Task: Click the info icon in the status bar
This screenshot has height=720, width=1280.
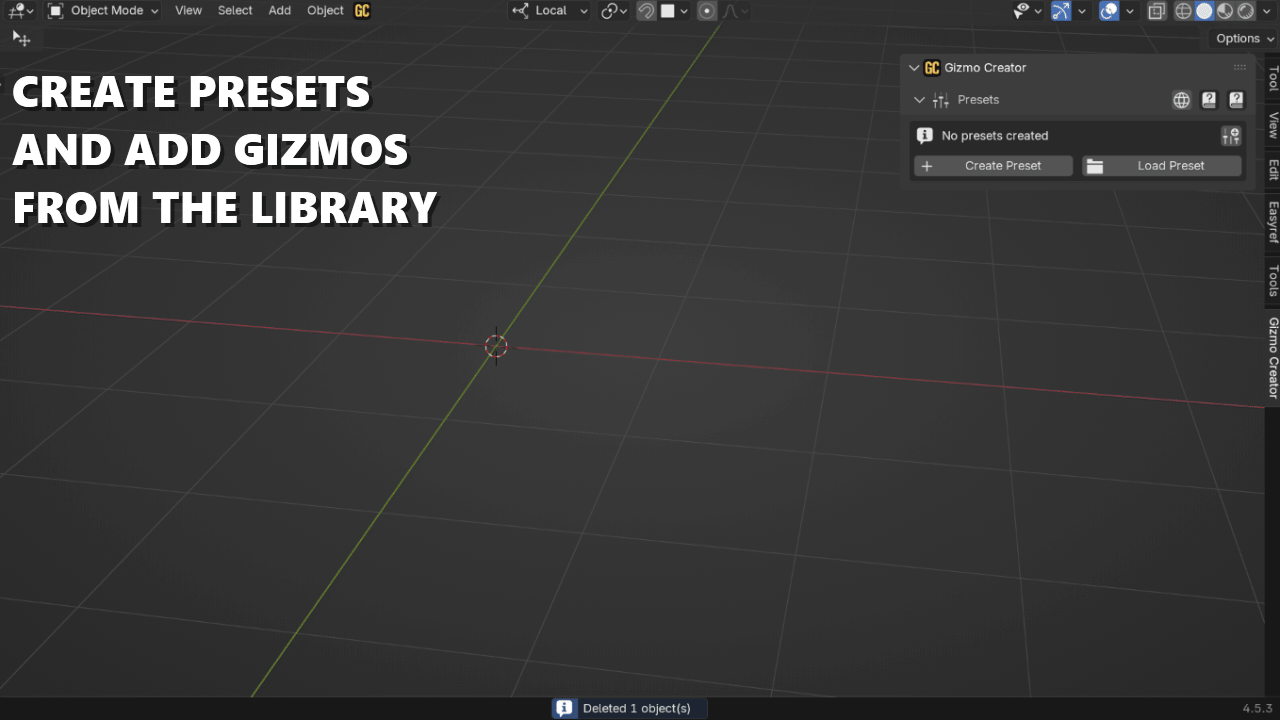Action: [x=565, y=708]
